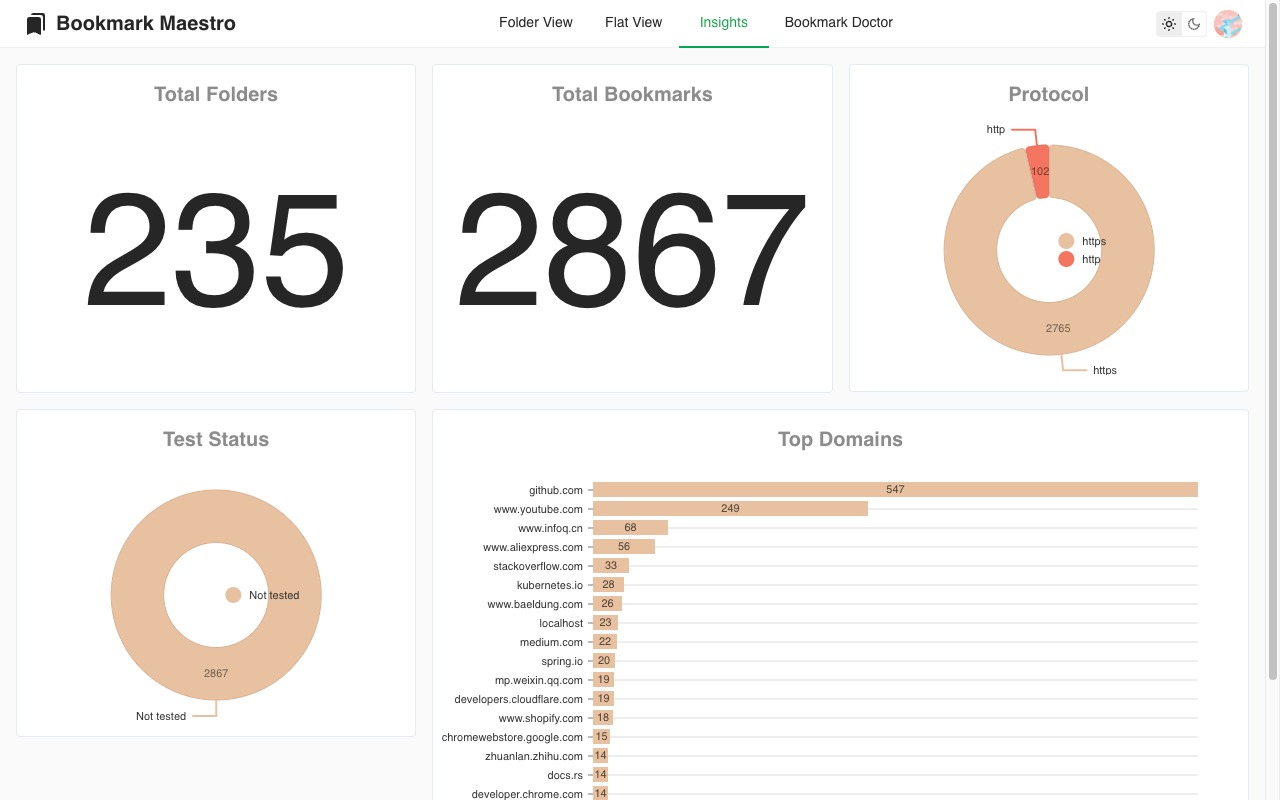
Task: Click the localhost axis label
Action: tap(561, 623)
